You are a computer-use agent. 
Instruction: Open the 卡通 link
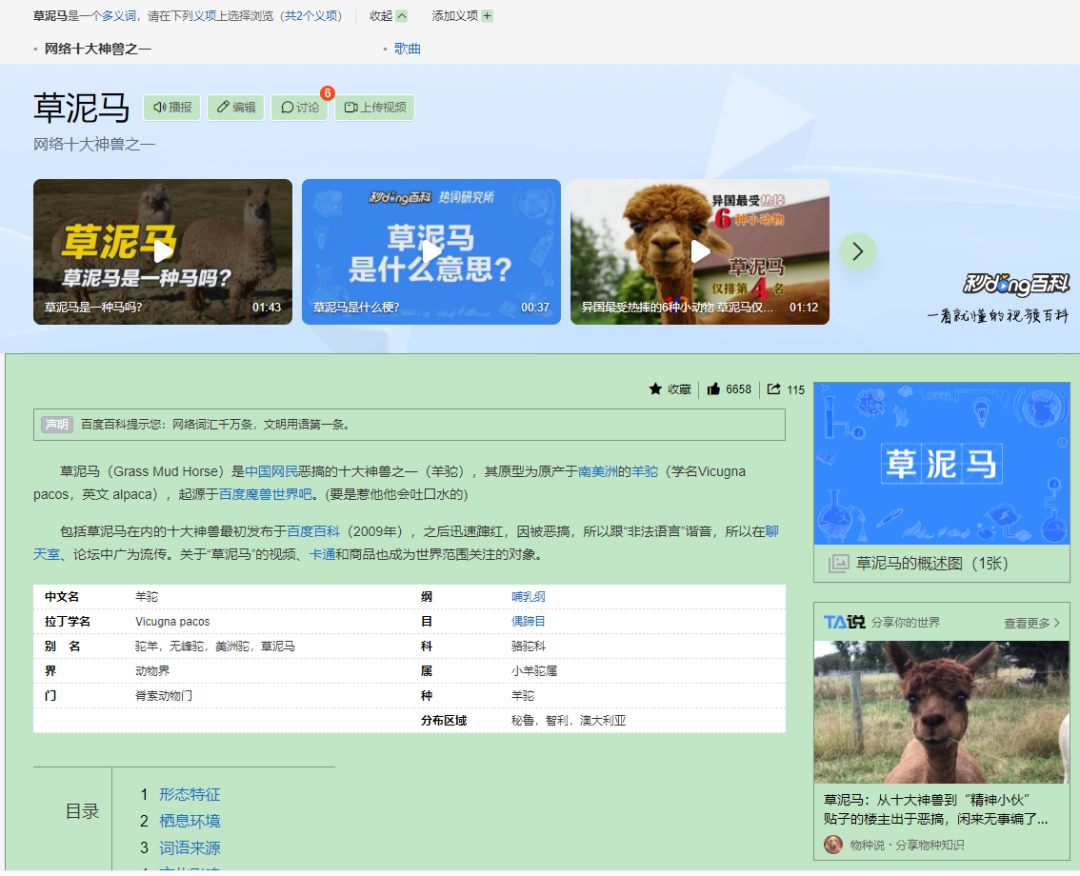point(322,554)
